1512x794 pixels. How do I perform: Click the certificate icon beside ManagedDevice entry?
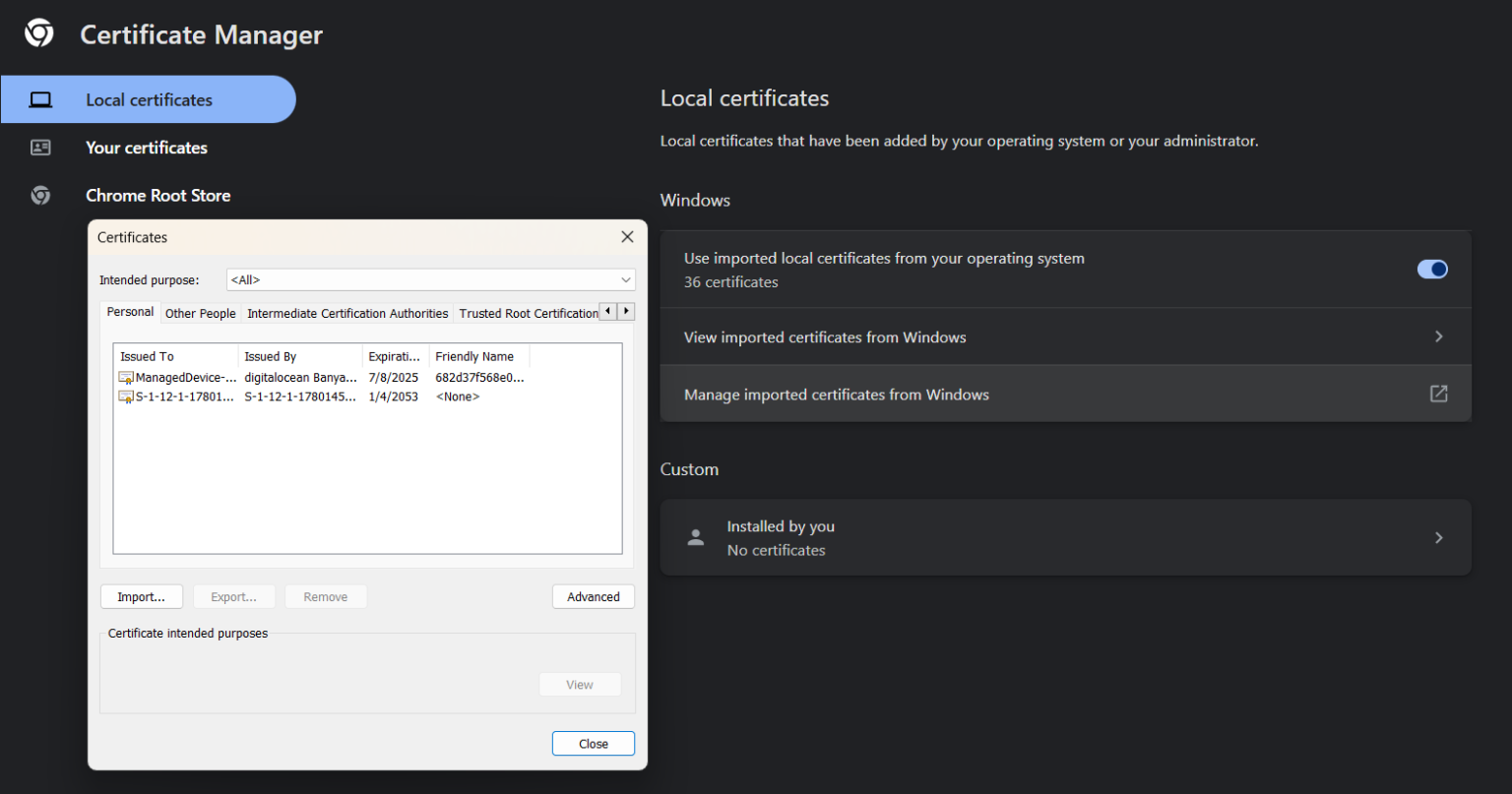125,377
